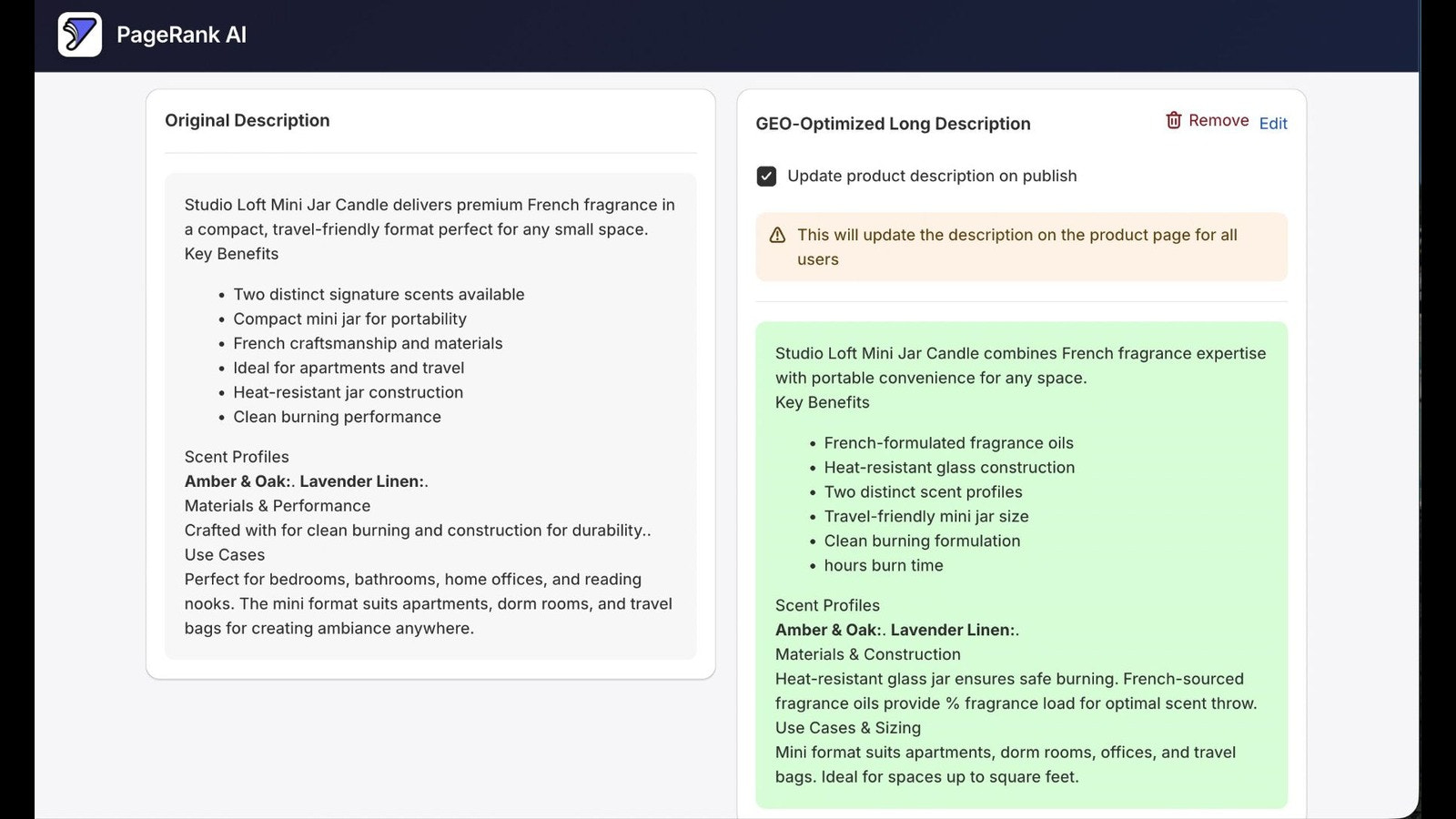Click the "Clean burning performance" bullet in original
Screen dimensions: 1456x819
(337, 417)
